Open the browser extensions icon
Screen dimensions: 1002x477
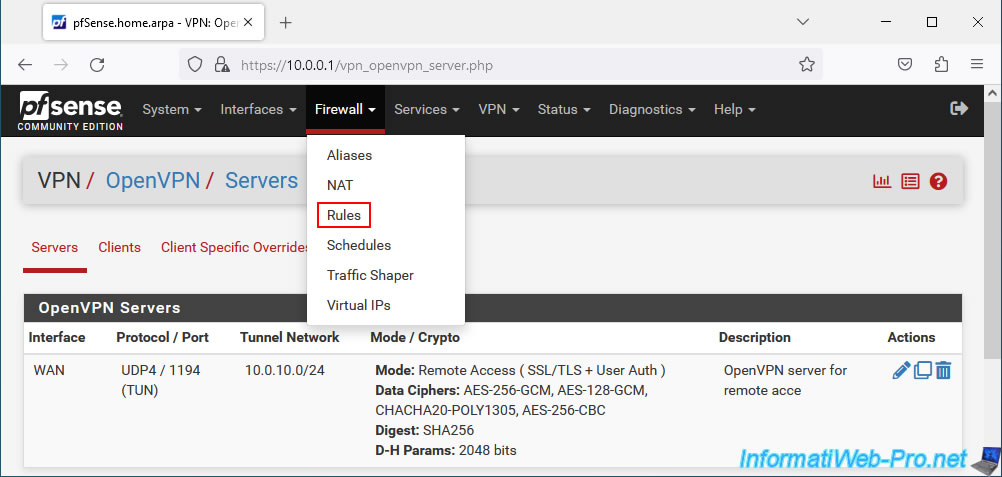point(941,65)
